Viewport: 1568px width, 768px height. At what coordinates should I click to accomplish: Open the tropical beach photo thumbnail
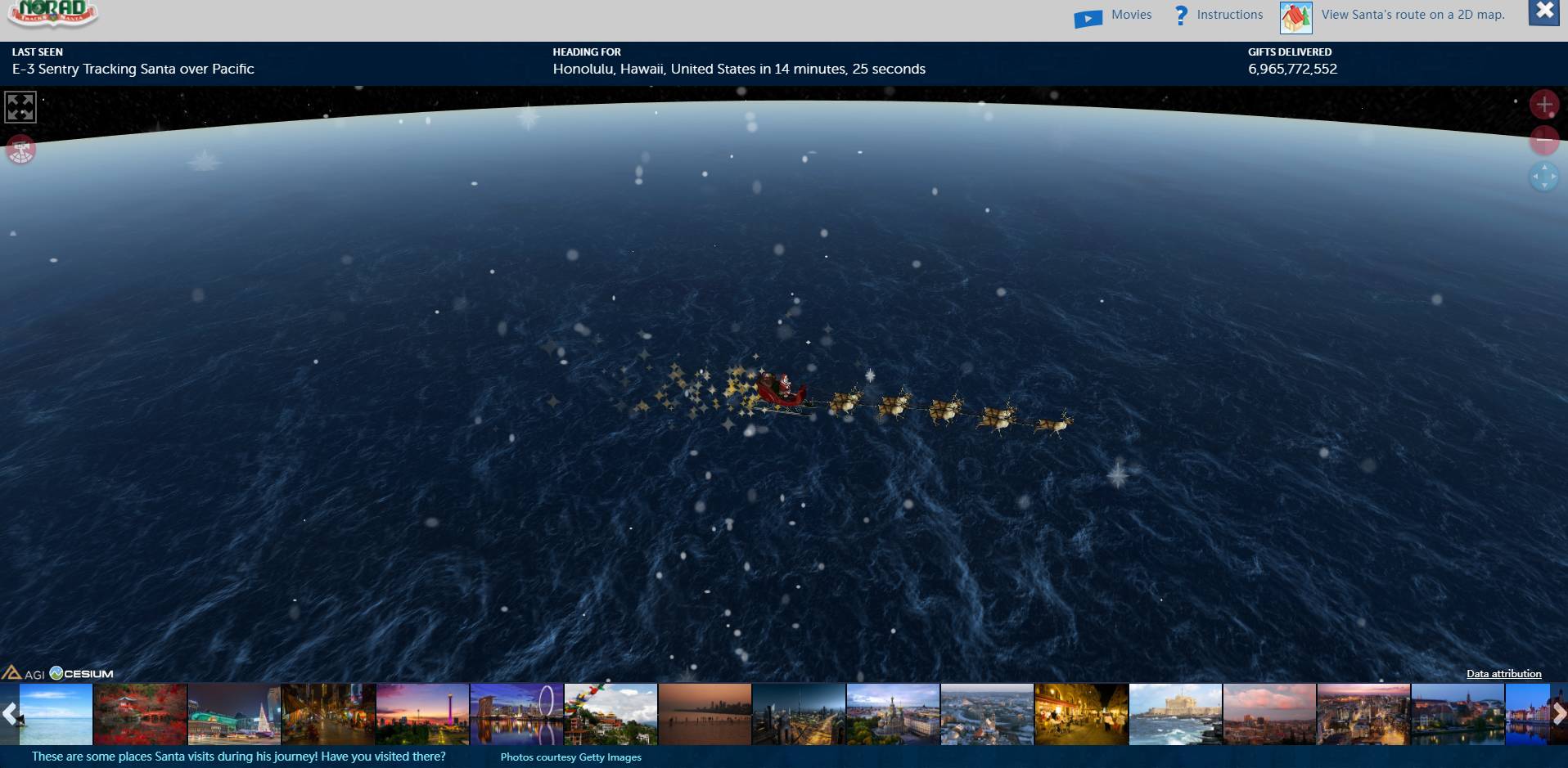[56, 714]
